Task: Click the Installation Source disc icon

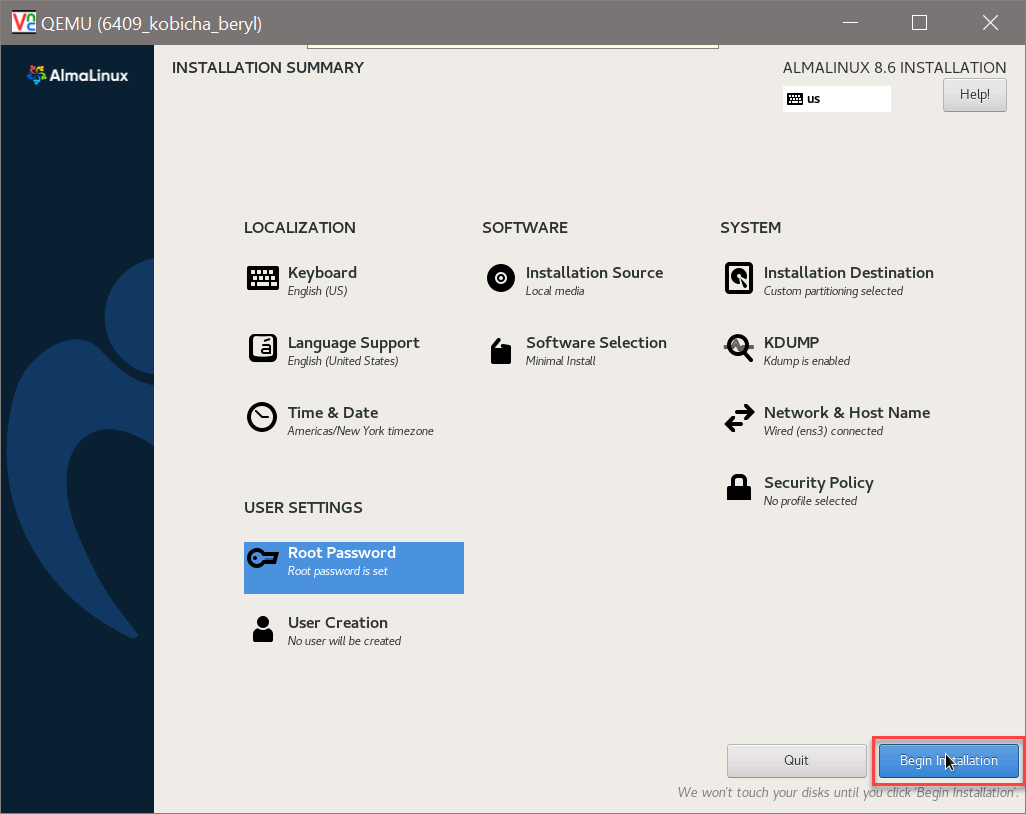Action: 501,278
